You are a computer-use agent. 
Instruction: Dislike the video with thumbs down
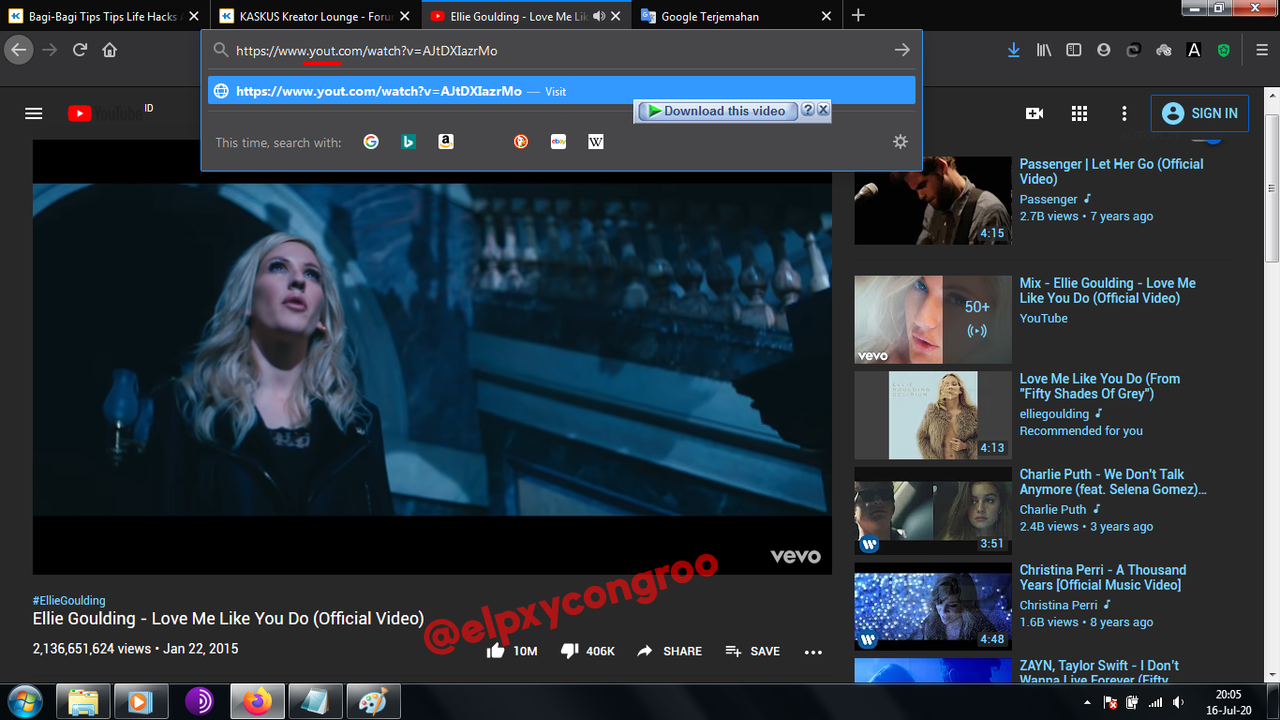[570, 651]
